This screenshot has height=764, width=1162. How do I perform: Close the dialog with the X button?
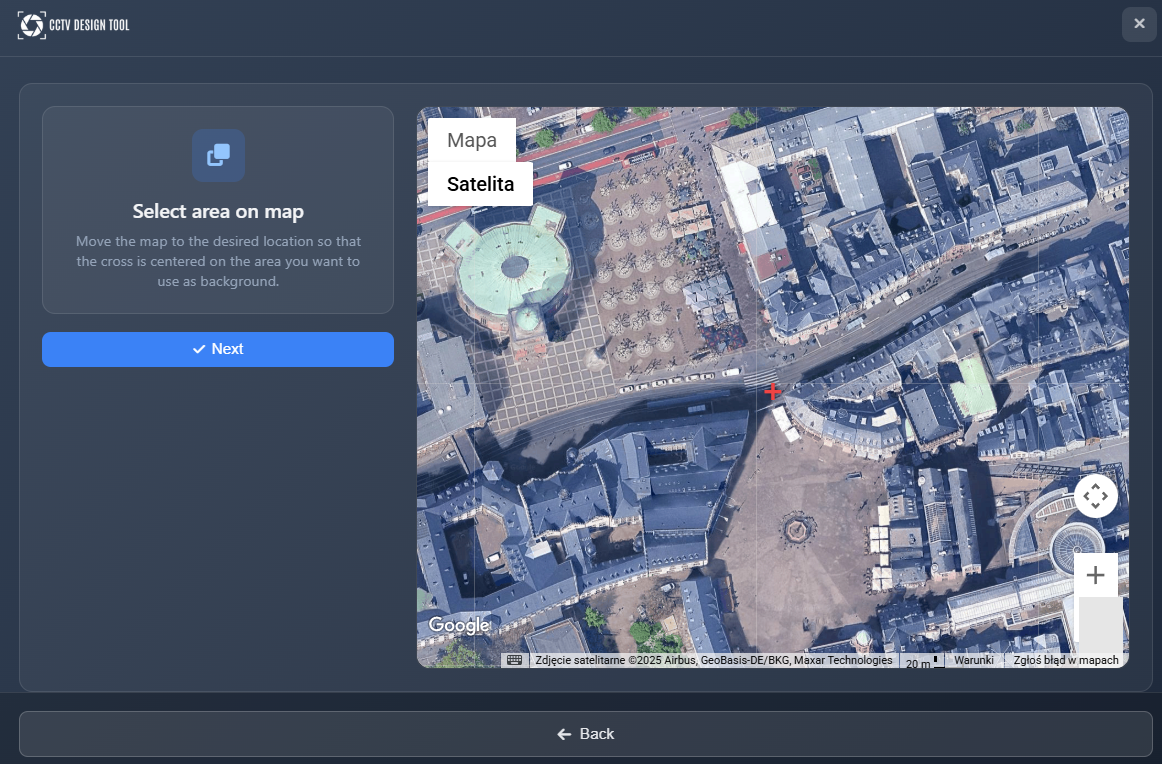click(1138, 24)
